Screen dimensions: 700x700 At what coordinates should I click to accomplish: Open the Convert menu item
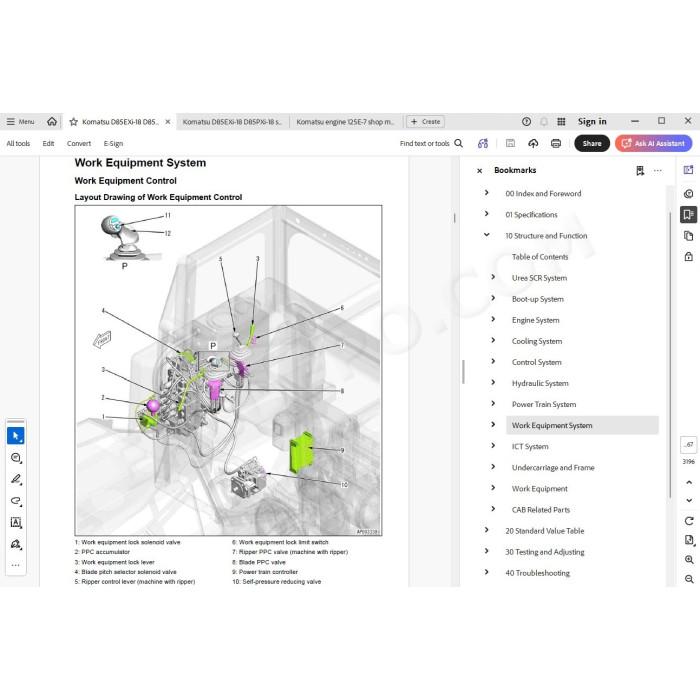click(x=79, y=143)
